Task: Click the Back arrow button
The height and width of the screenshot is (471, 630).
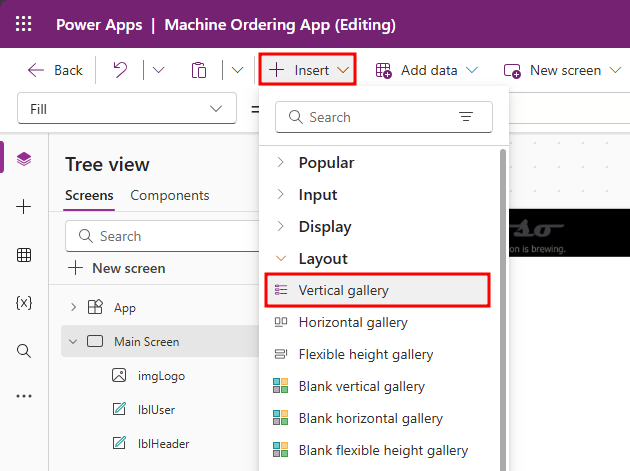Action: (x=55, y=70)
